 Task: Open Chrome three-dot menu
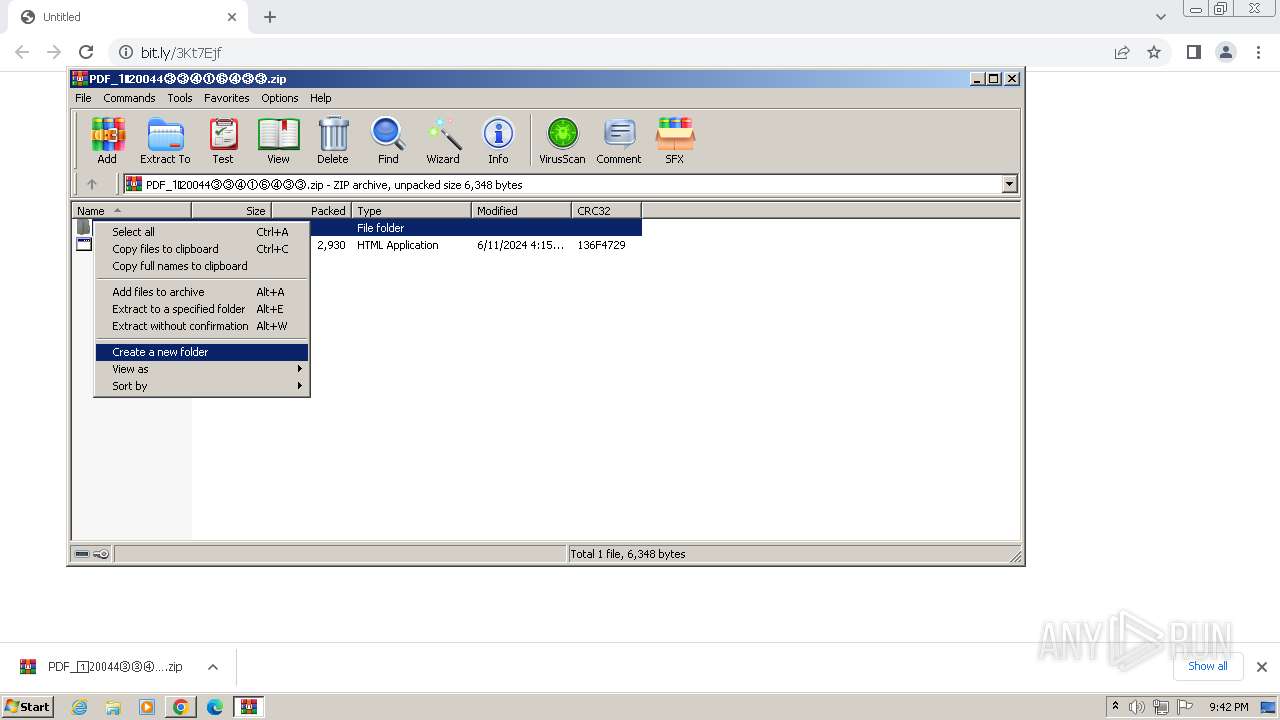pos(1257,52)
